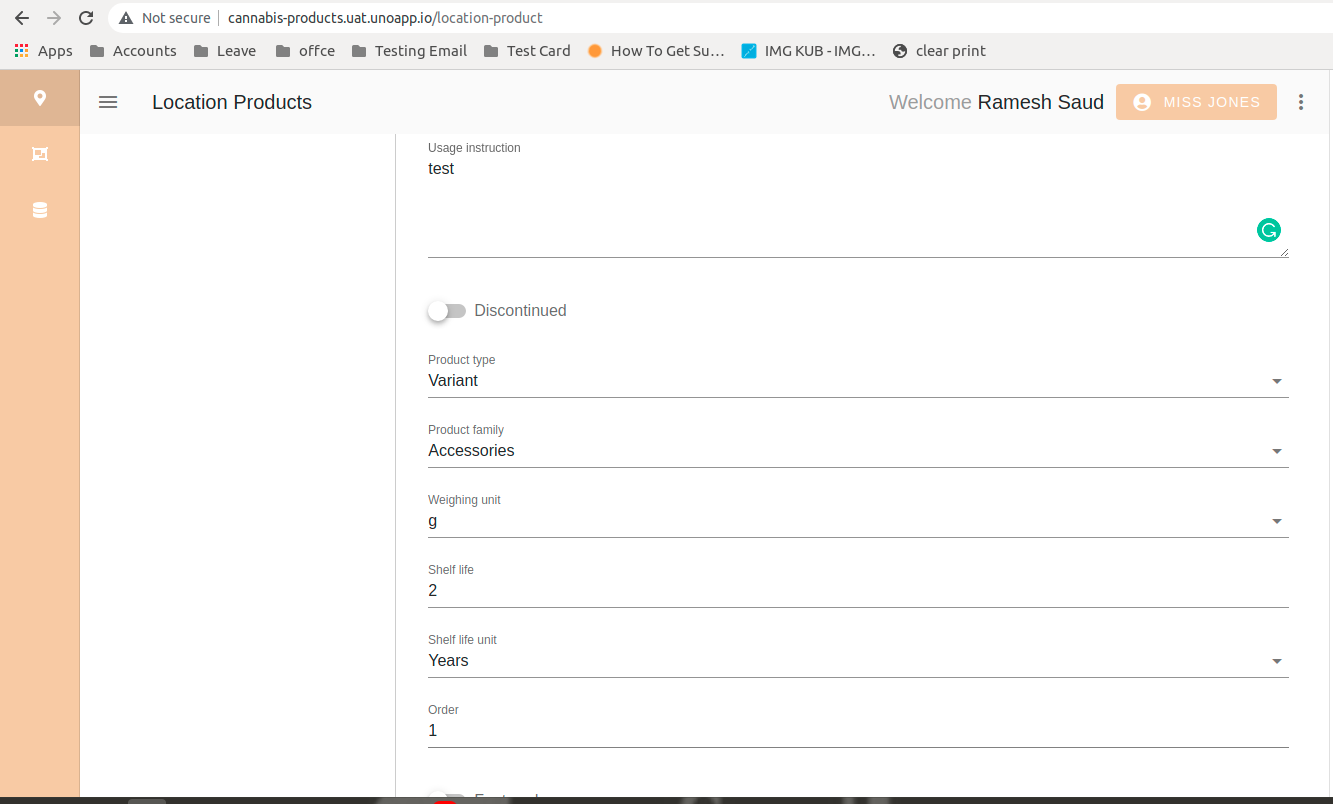Screen dimensions: 1333x804
Task: Open the location pin sidebar icon
Action: [x=40, y=98]
